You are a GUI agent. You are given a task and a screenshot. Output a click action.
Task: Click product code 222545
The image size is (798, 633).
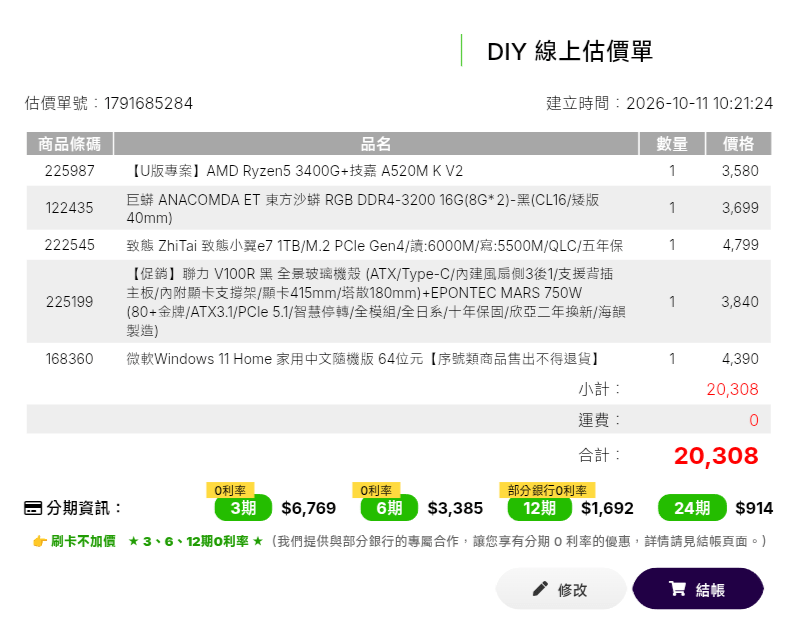70,245
